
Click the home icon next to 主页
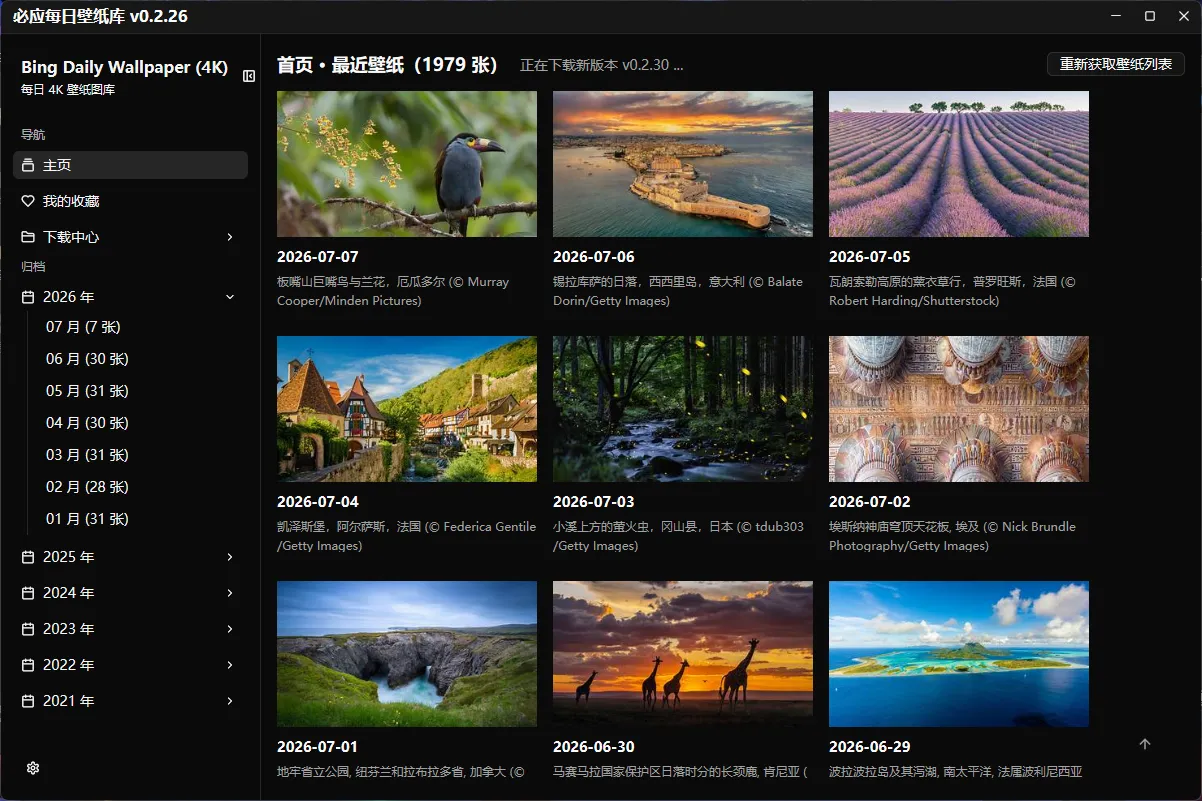pyautogui.click(x=28, y=165)
